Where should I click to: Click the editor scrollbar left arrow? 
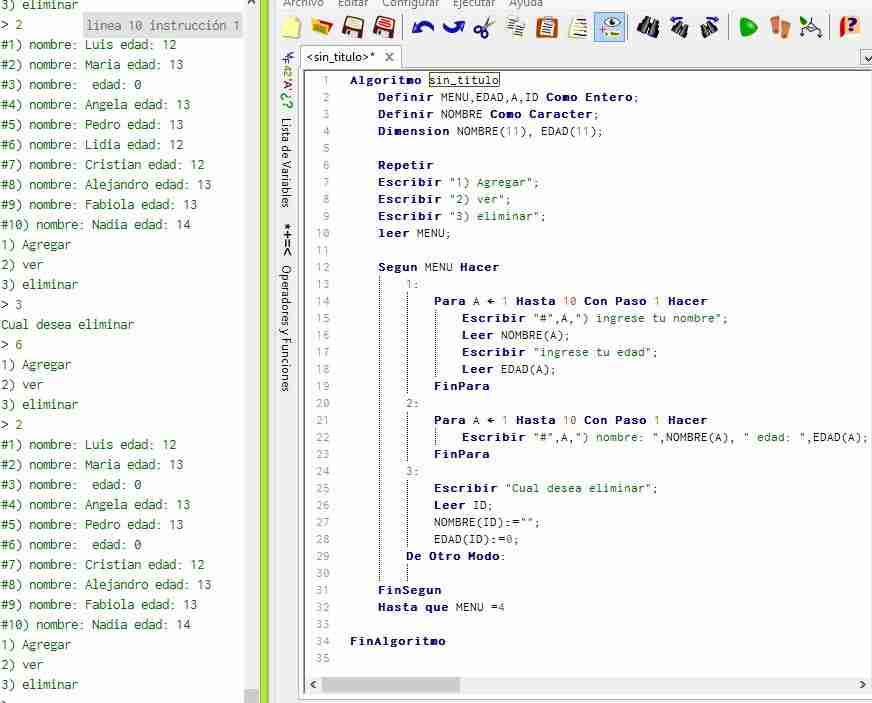313,684
